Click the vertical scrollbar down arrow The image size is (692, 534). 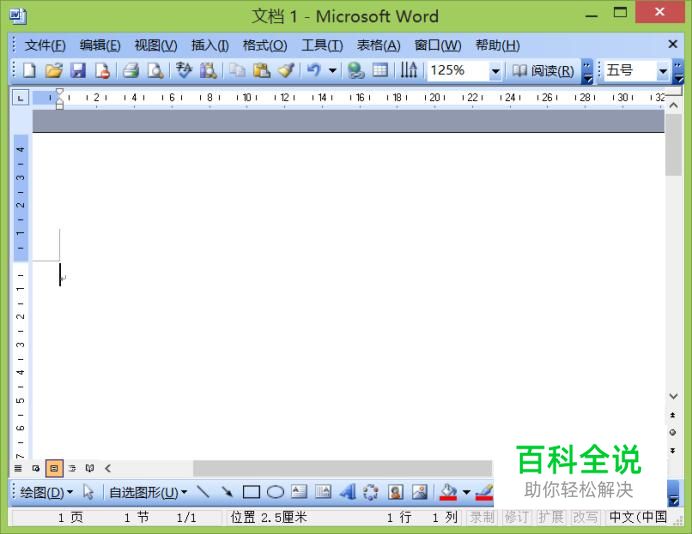point(673,397)
